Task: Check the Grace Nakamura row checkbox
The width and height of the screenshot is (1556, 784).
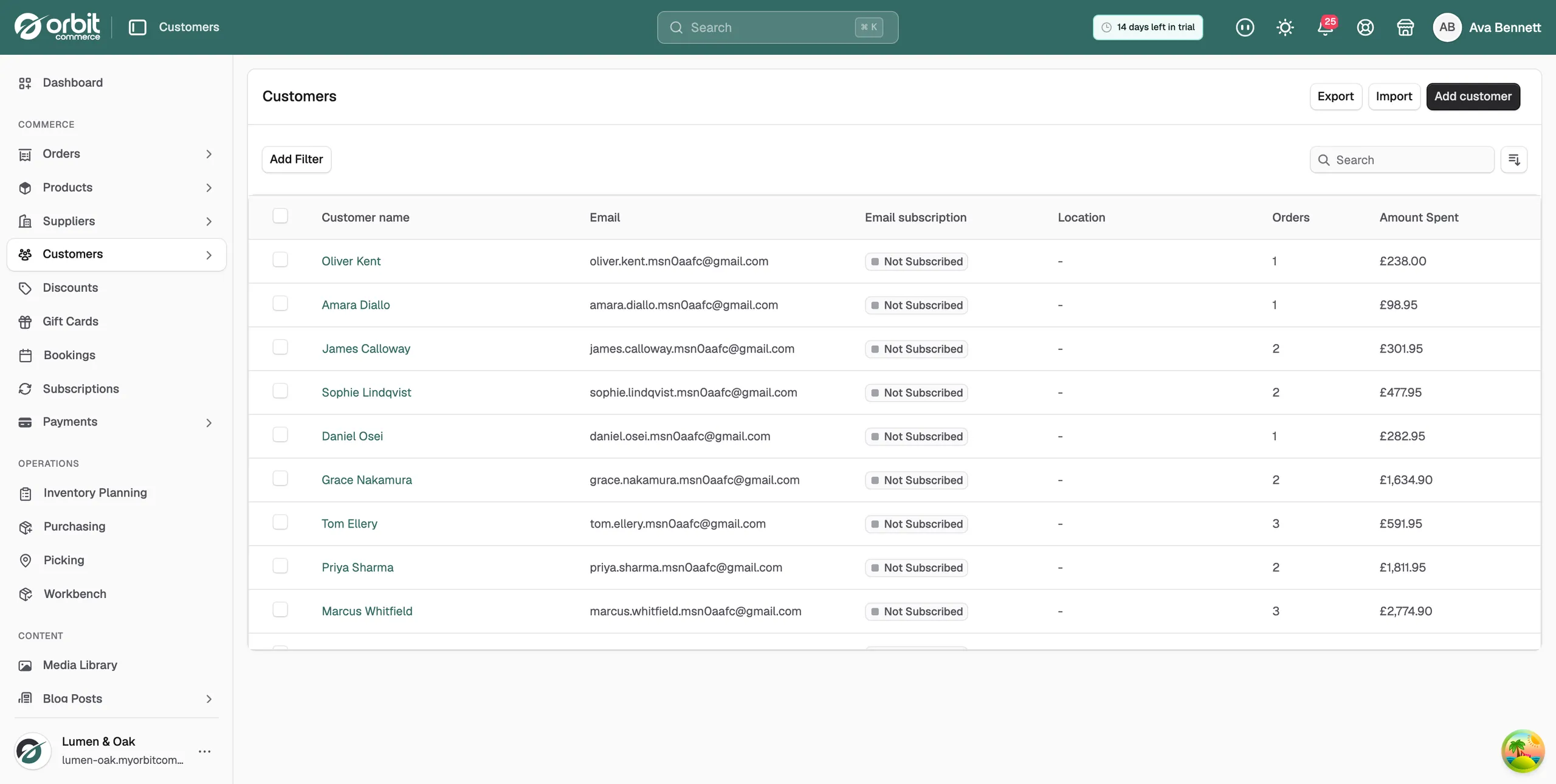Action: point(280,478)
